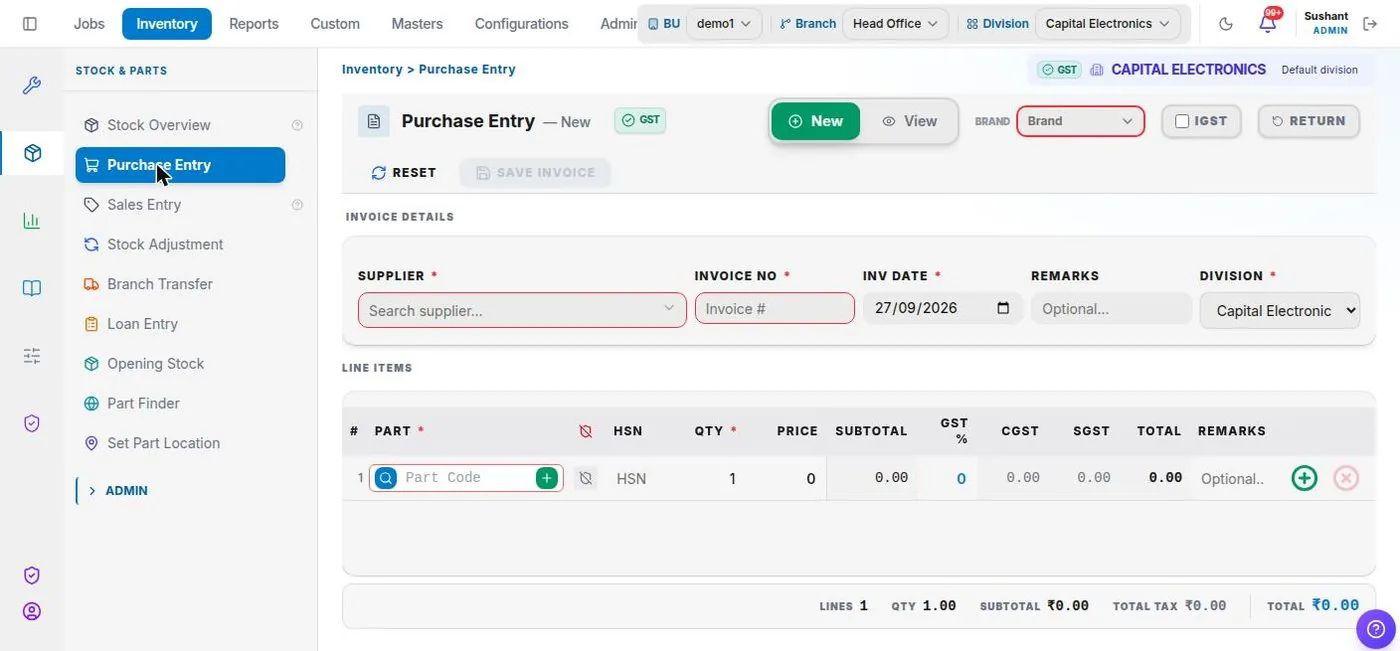
Task: Open the wrench service rail icon
Action: click(x=32, y=86)
